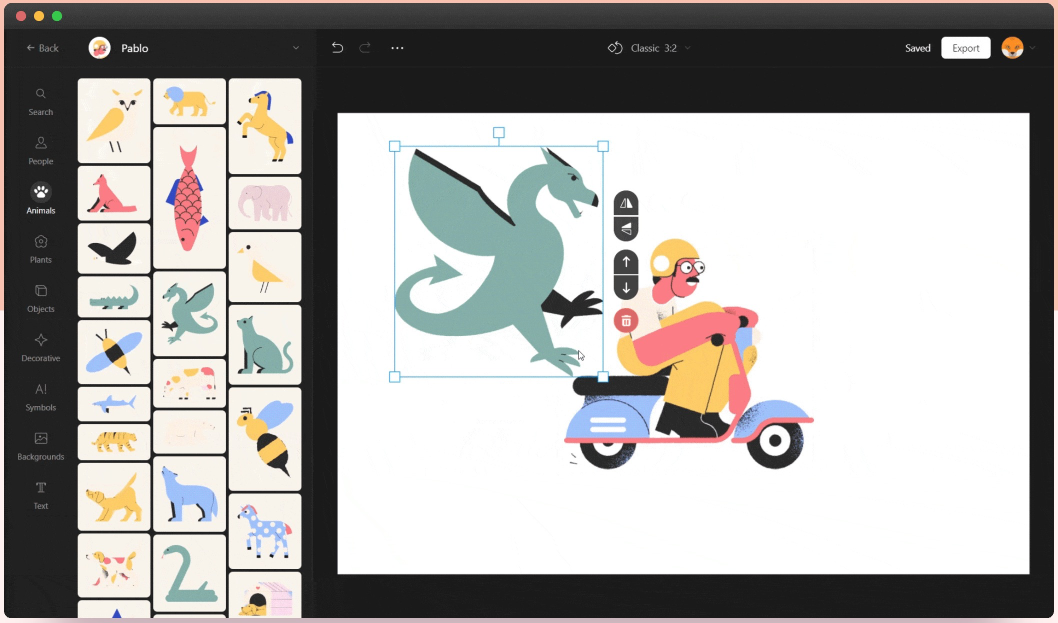
Task: Redo the last action
Action: 364,47
